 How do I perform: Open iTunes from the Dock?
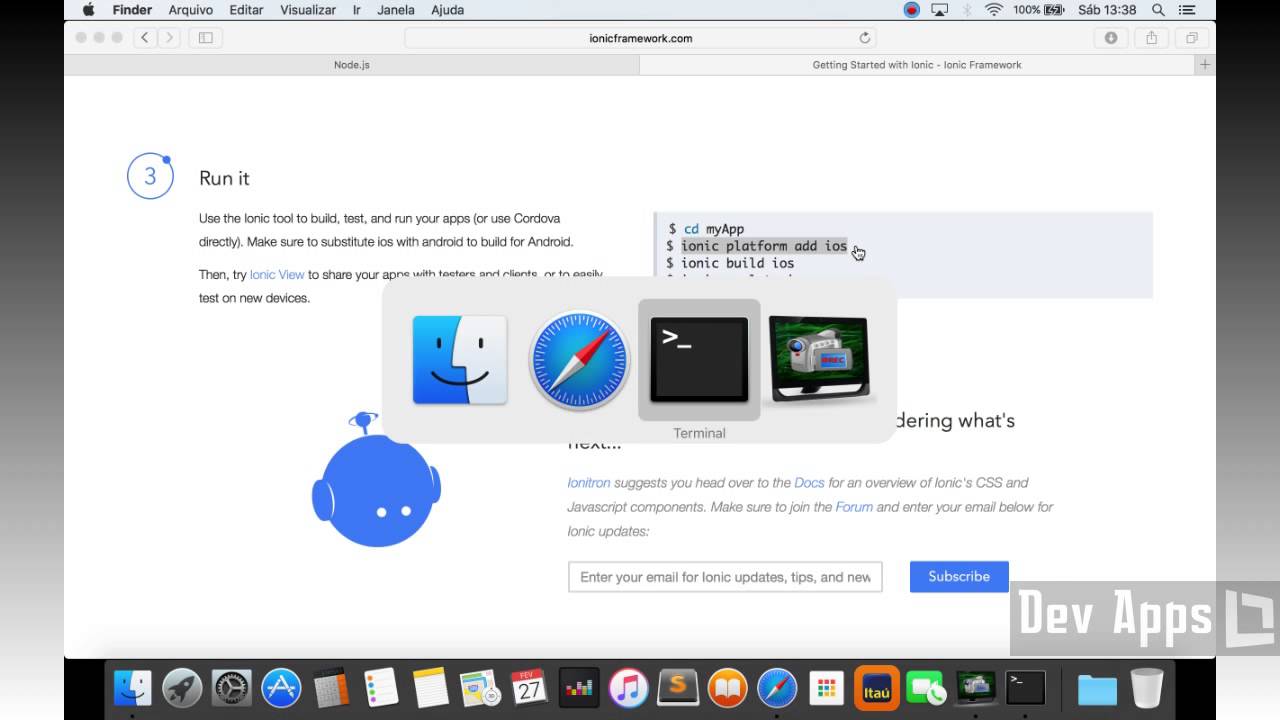coord(628,688)
